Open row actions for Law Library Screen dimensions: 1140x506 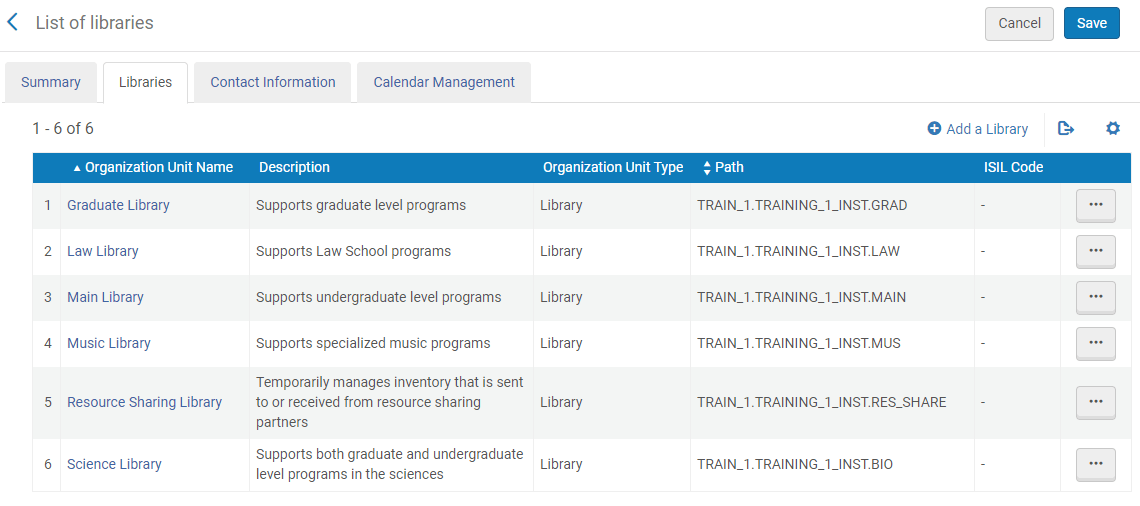tap(1096, 252)
